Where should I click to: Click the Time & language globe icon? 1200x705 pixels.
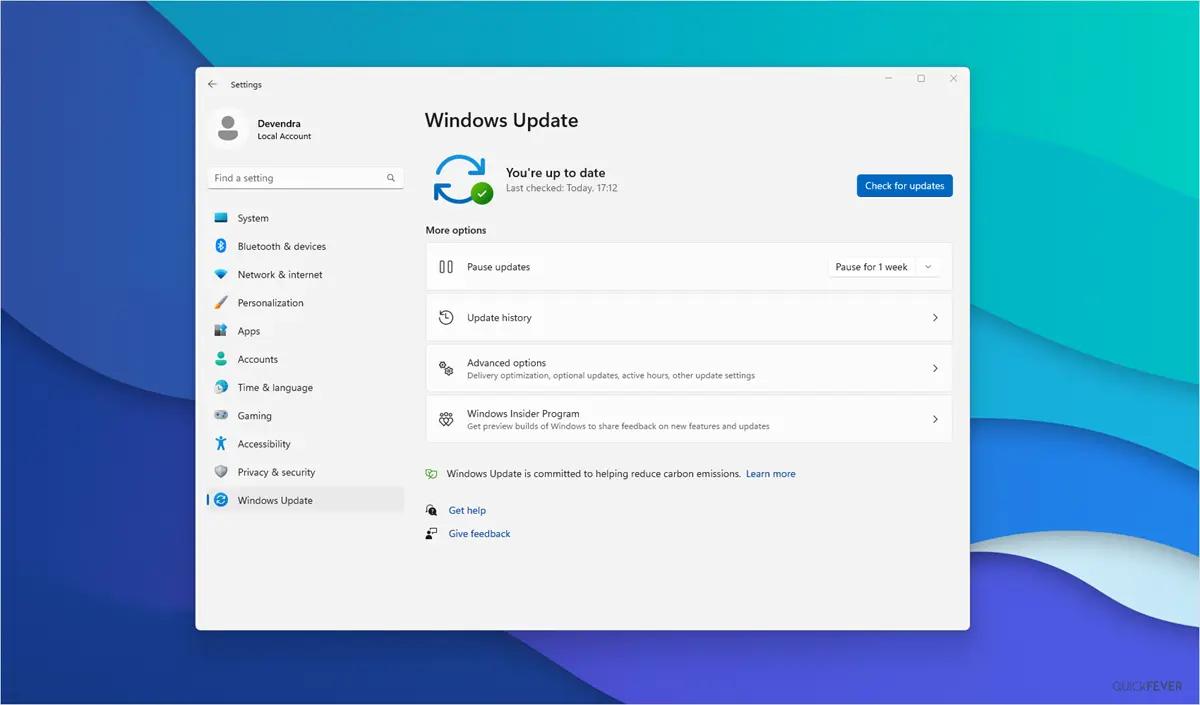click(x=221, y=387)
